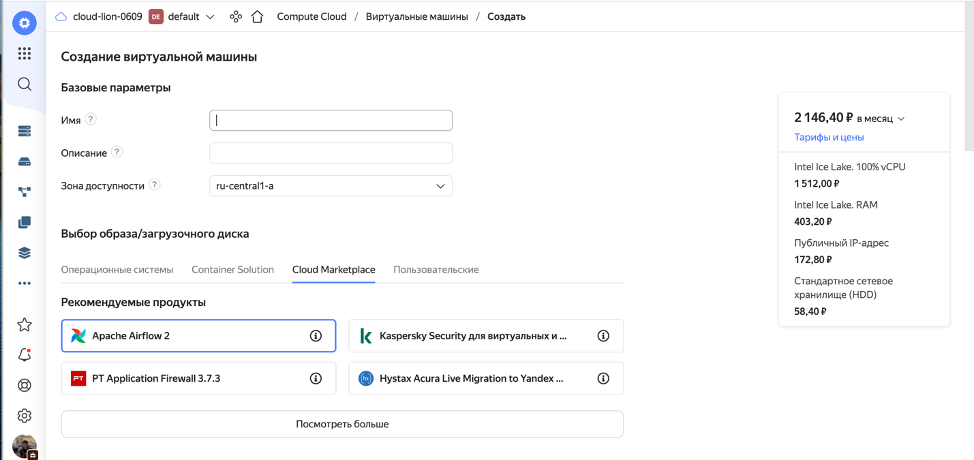Viewport: 974px width, 460px height.
Task: Show help tooltip for Зона доступности
Action: [155, 184]
